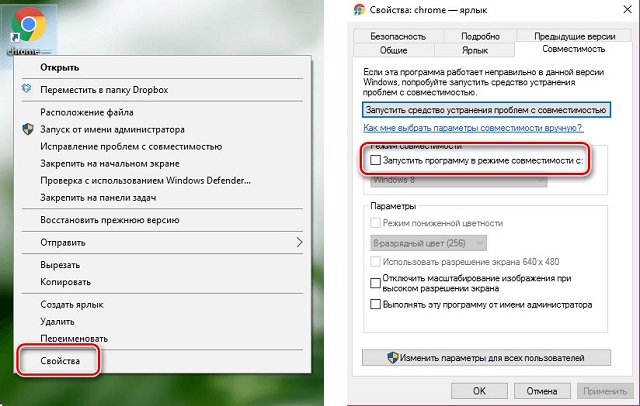The height and width of the screenshot is (406, 640).
Task: Select the Совместимость tab
Action: (x=573, y=49)
